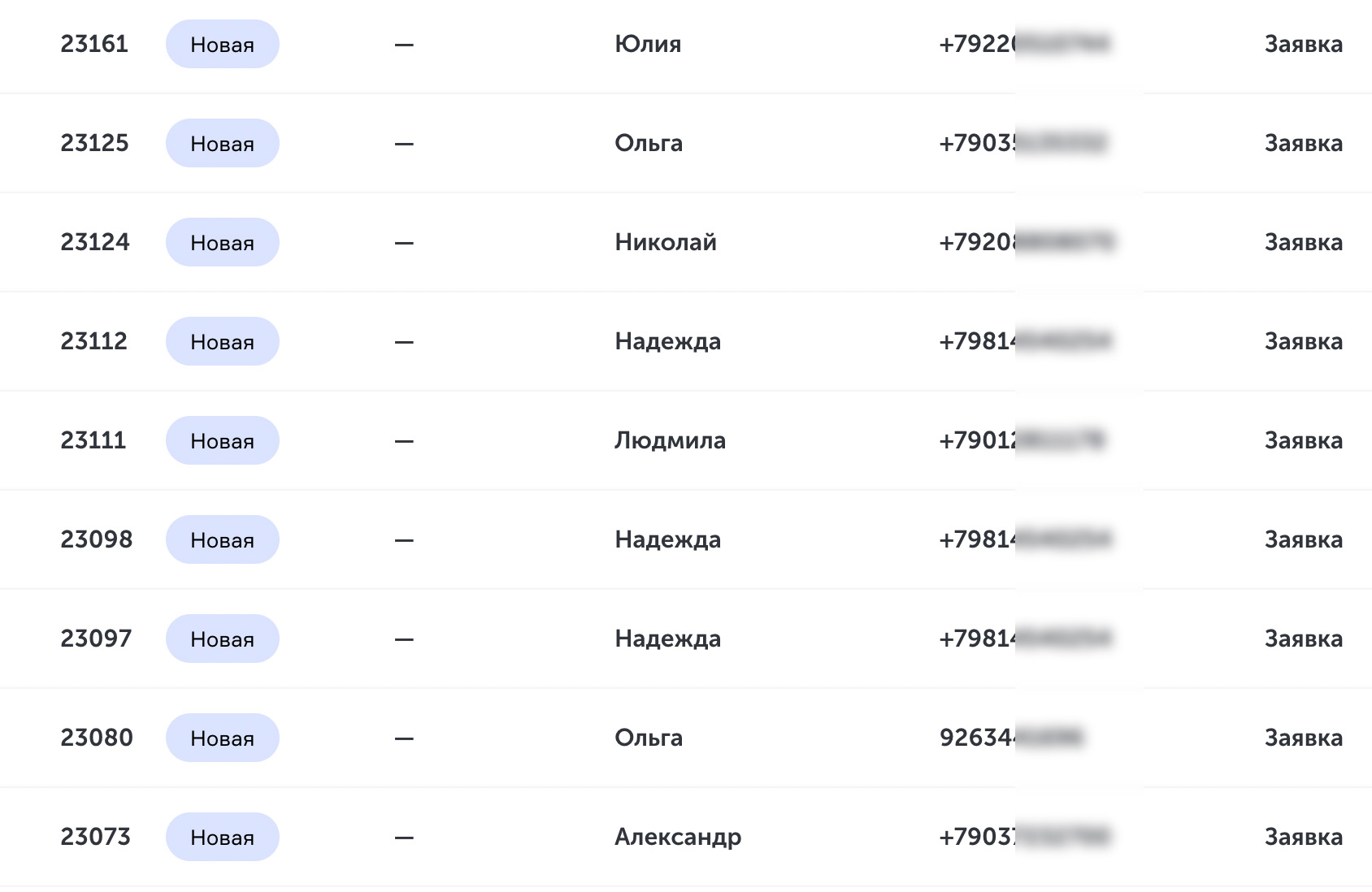Screen dimensions: 1372x892
Task: Click the Новая badge for order 23080
Action: 223,738
